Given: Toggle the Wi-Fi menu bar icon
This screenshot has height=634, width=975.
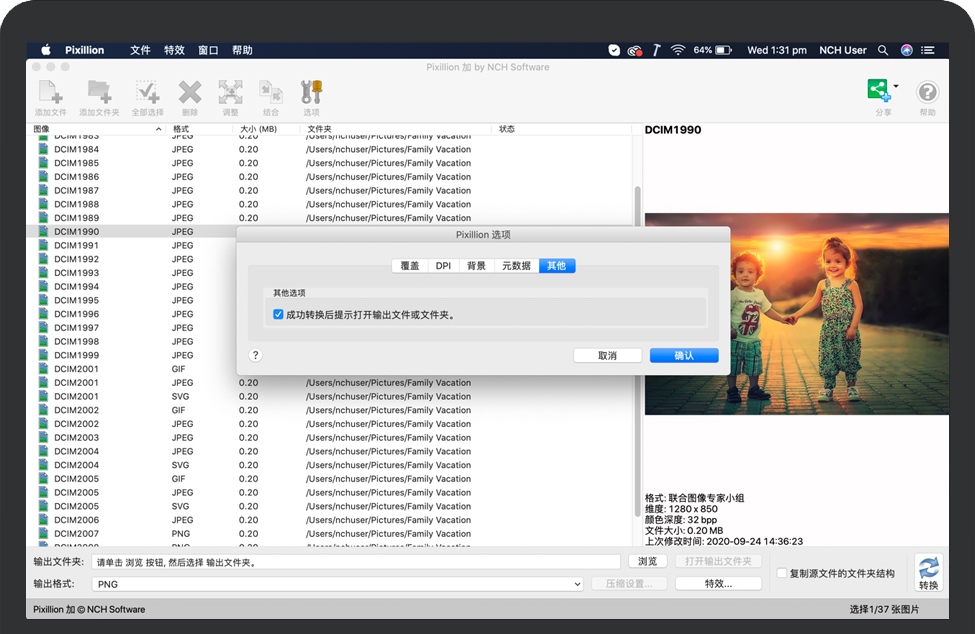Looking at the screenshot, I should coord(678,49).
